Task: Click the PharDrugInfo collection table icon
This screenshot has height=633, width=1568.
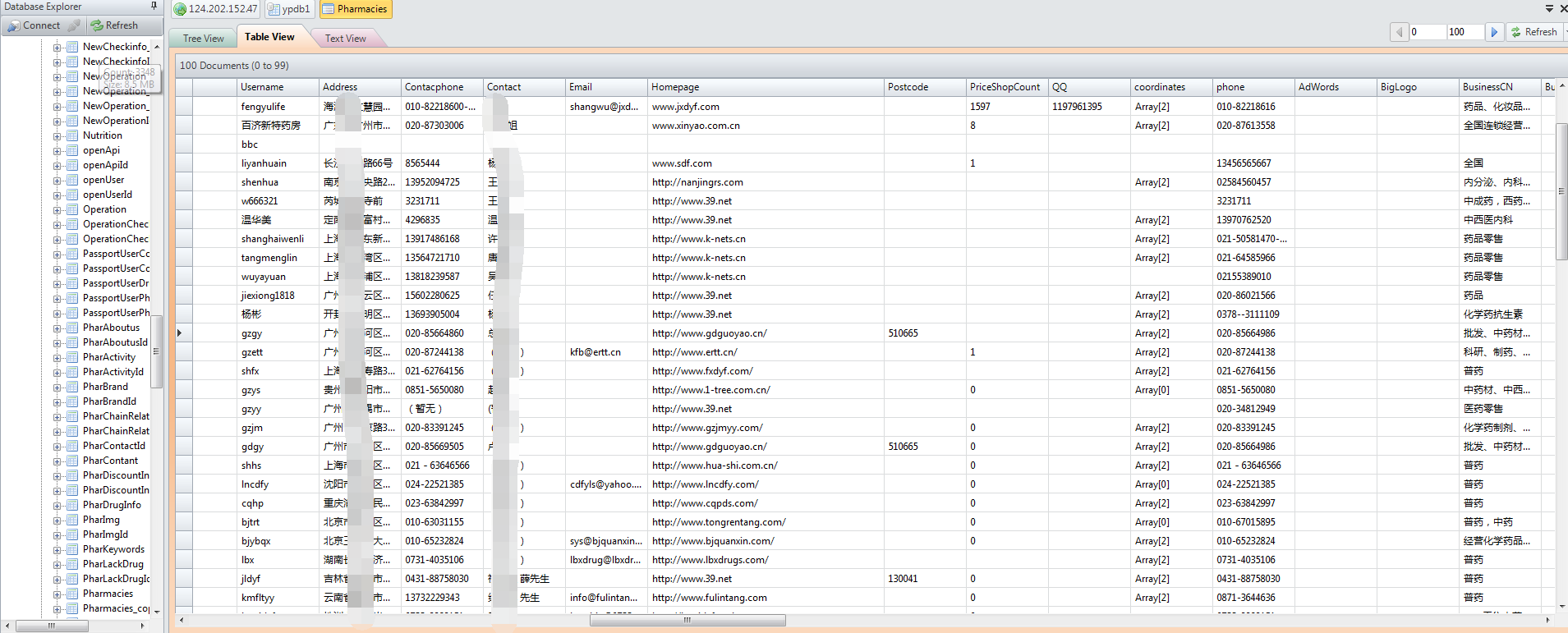Action: click(x=72, y=506)
